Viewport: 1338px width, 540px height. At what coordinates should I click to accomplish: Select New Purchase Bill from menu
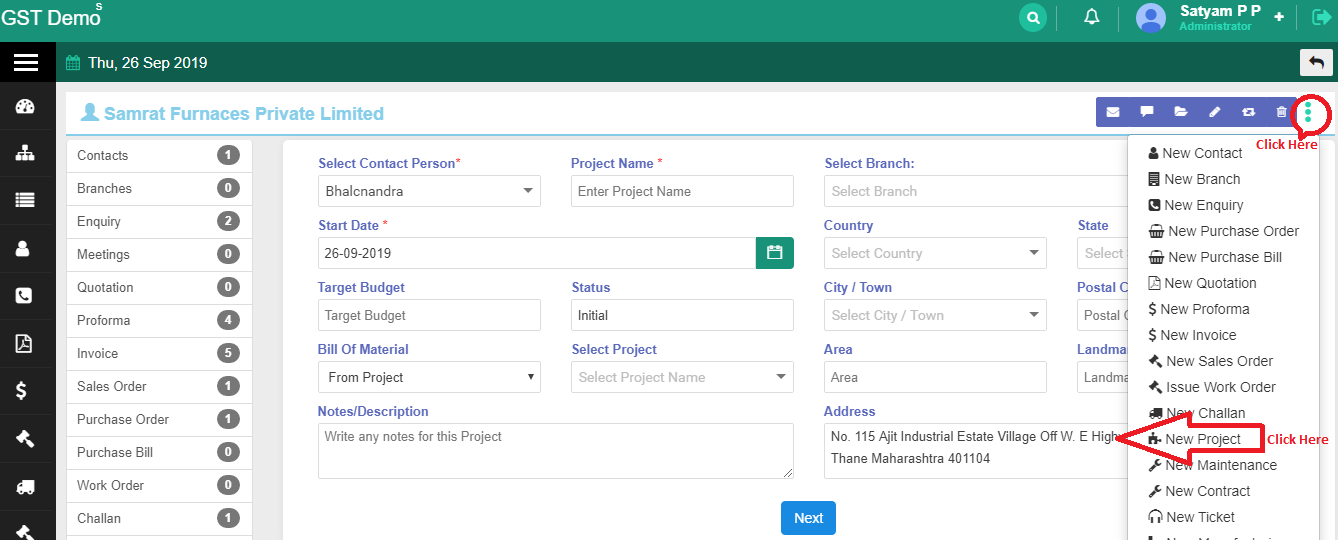click(1215, 257)
